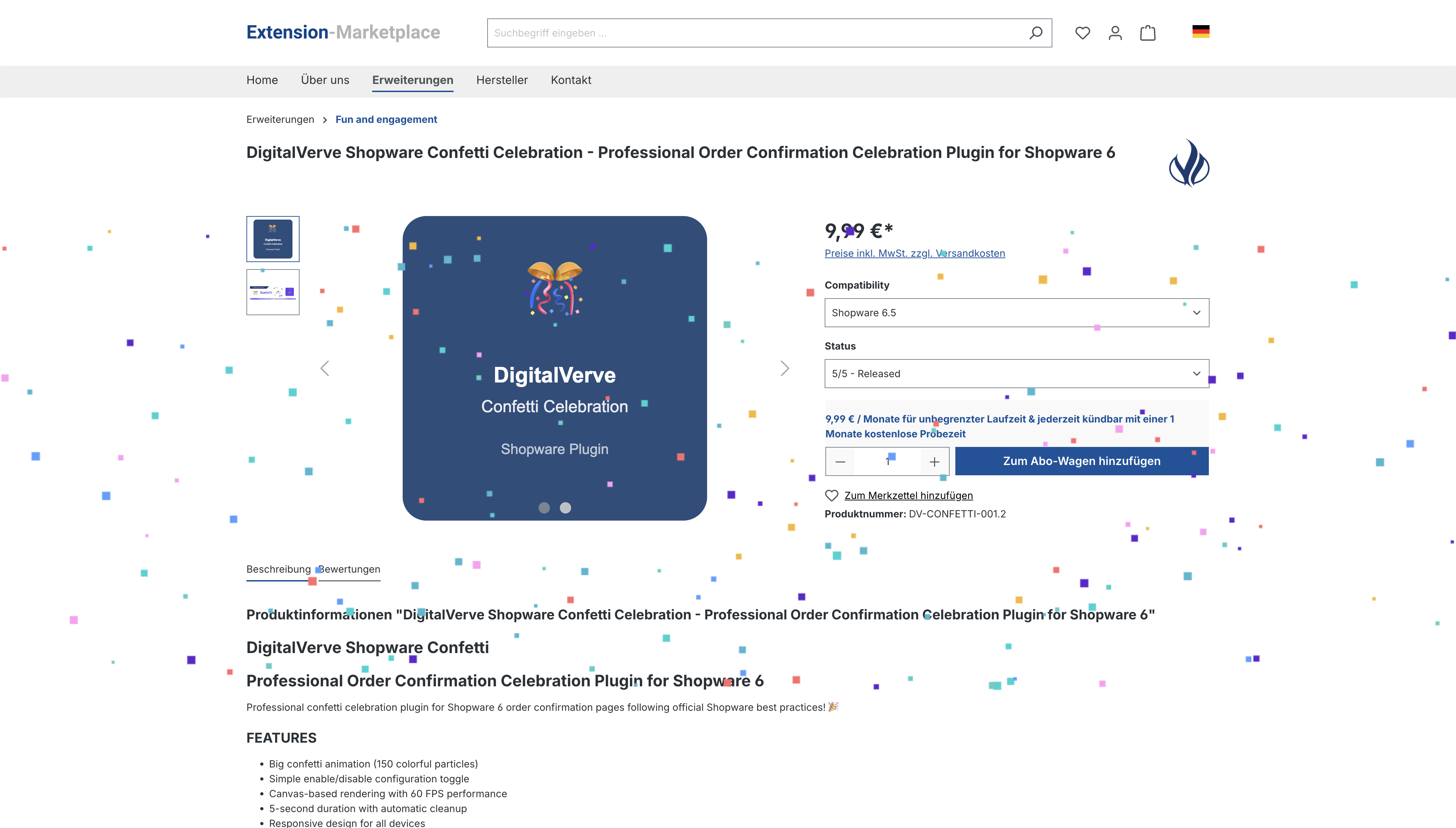
Task: Select the second product thumbnail image
Action: (272, 292)
